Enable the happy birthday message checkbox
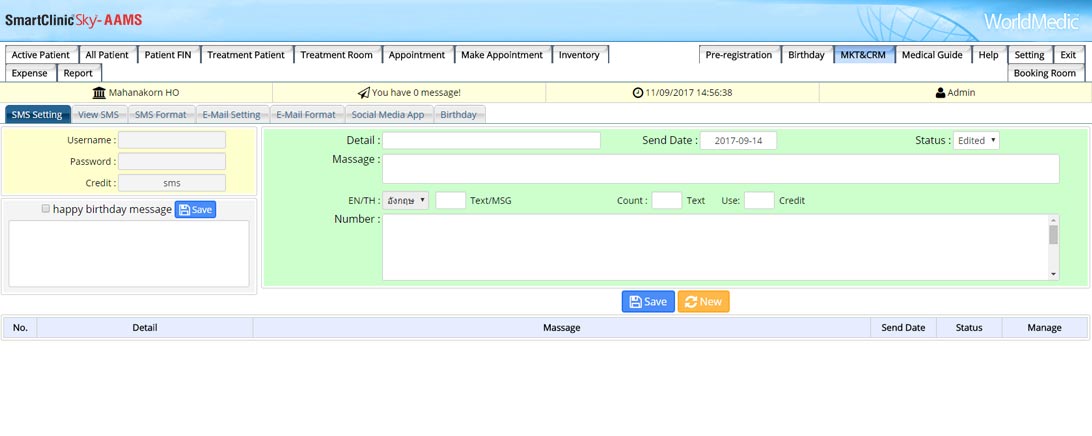1092x436 pixels. (46, 209)
